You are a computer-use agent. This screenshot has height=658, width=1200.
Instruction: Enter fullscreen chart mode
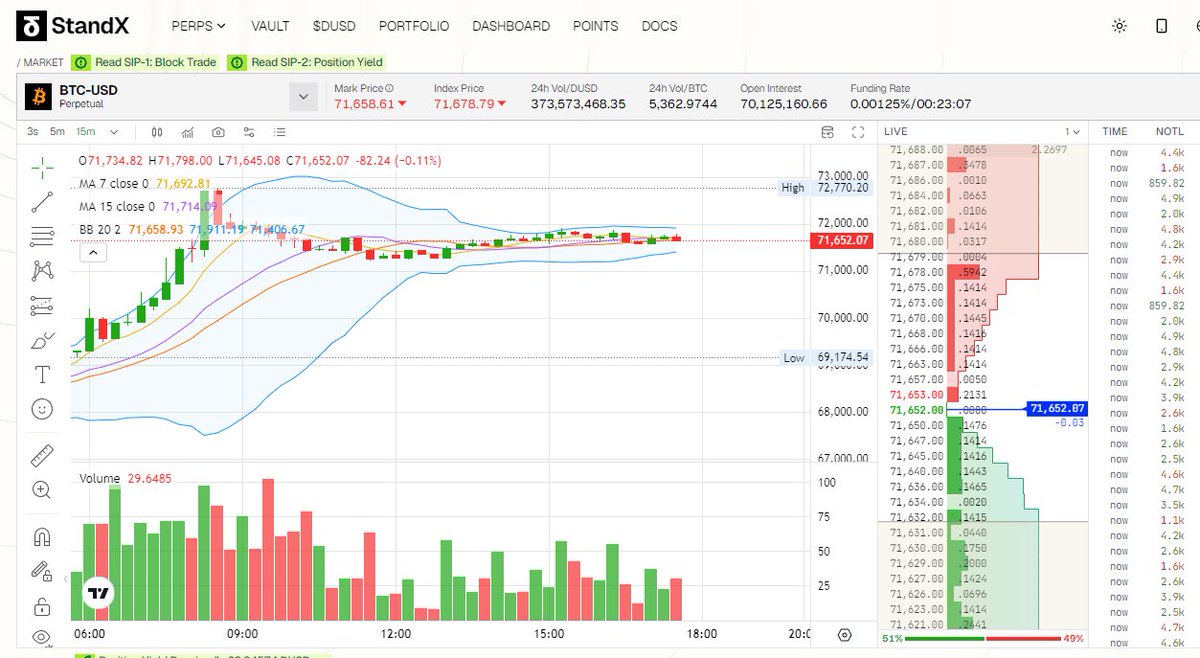pyautogui.click(x=857, y=132)
